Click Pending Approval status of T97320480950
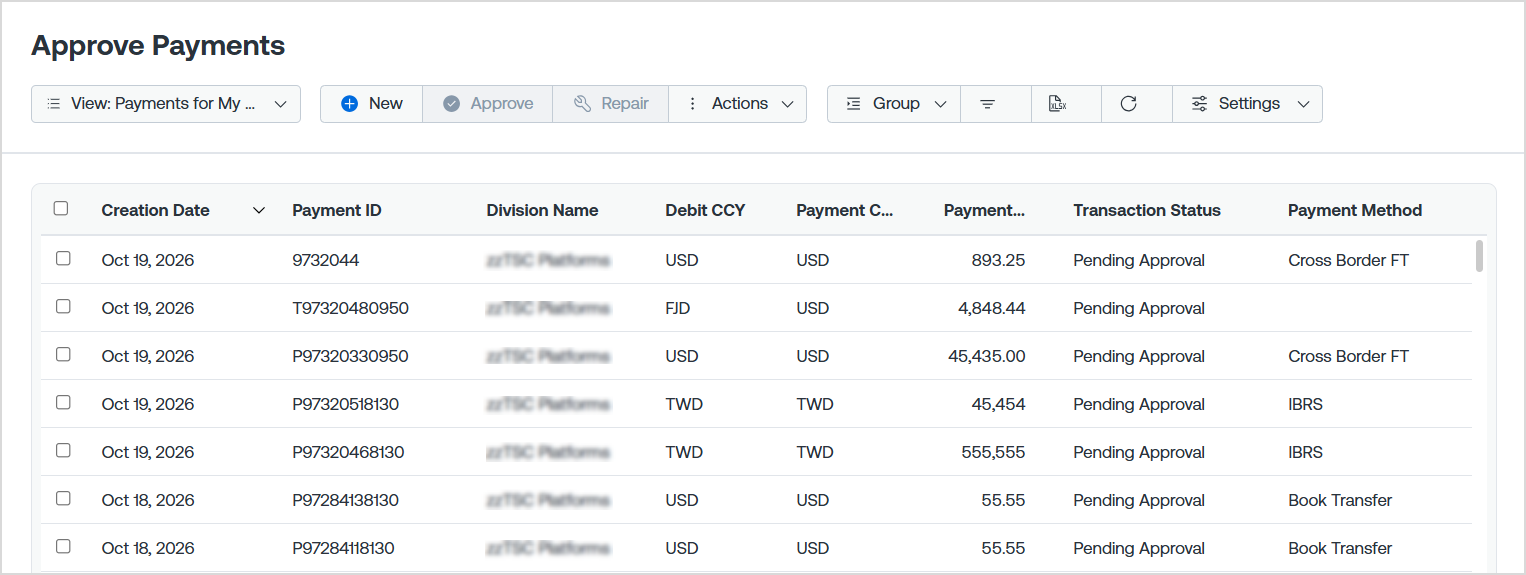 pos(1139,309)
